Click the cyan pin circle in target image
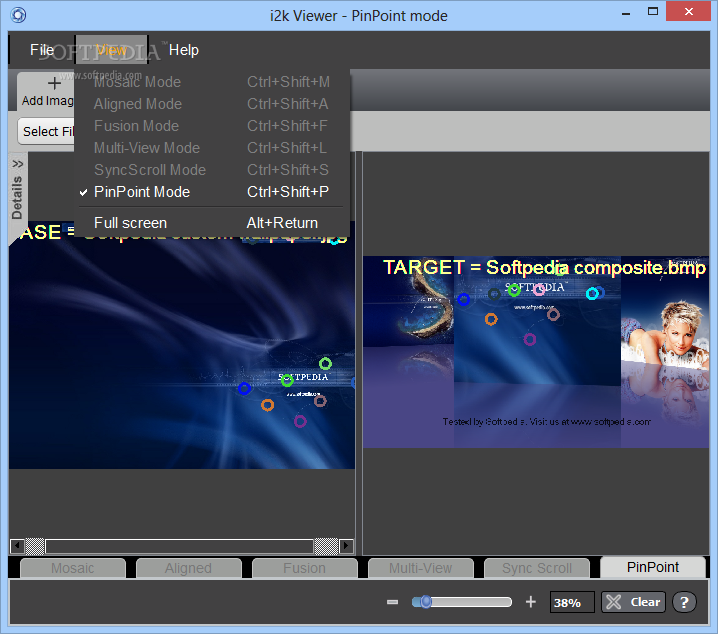 click(x=592, y=293)
